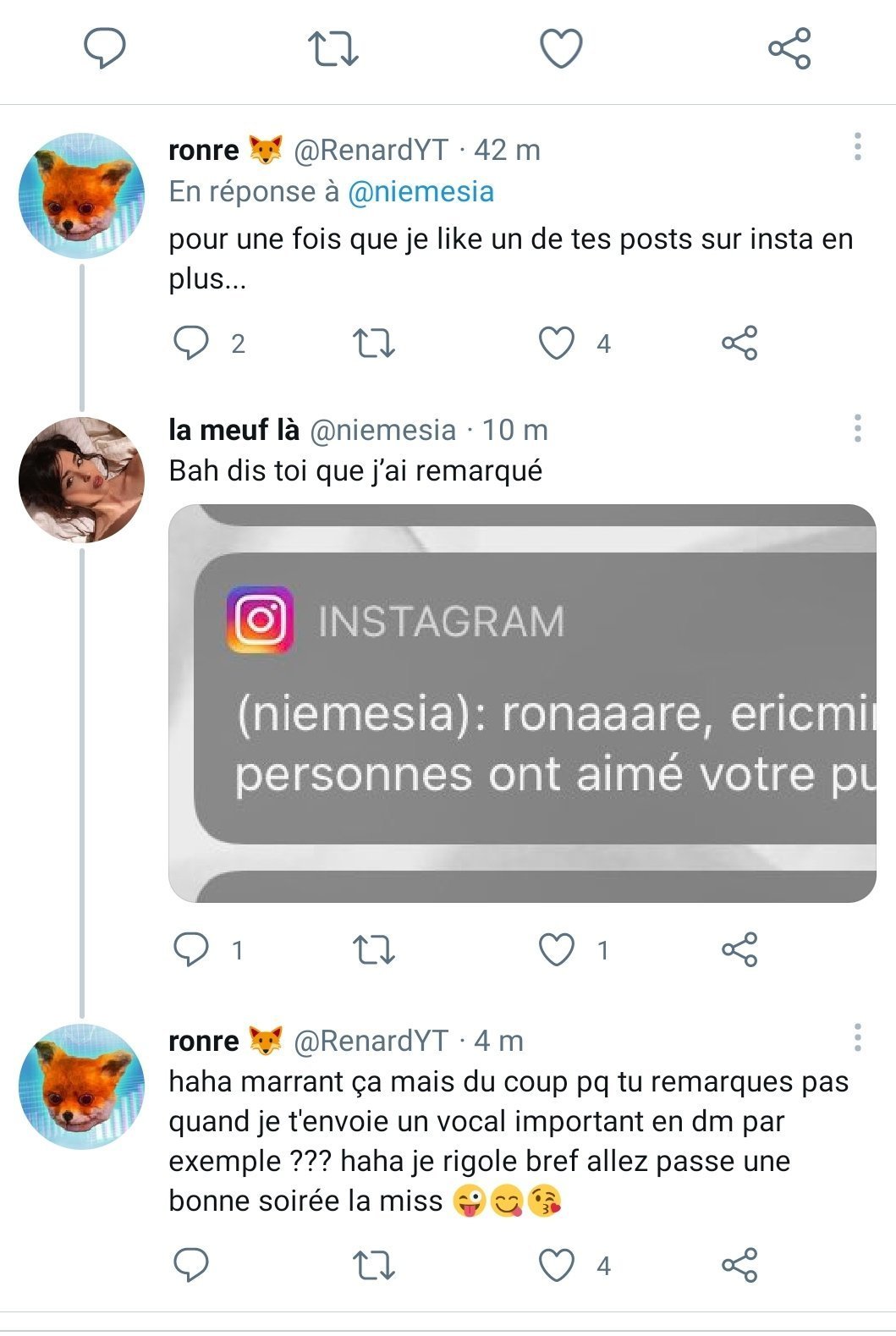
Task: Open la meuf là profile picture
Action: (x=81, y=480)
